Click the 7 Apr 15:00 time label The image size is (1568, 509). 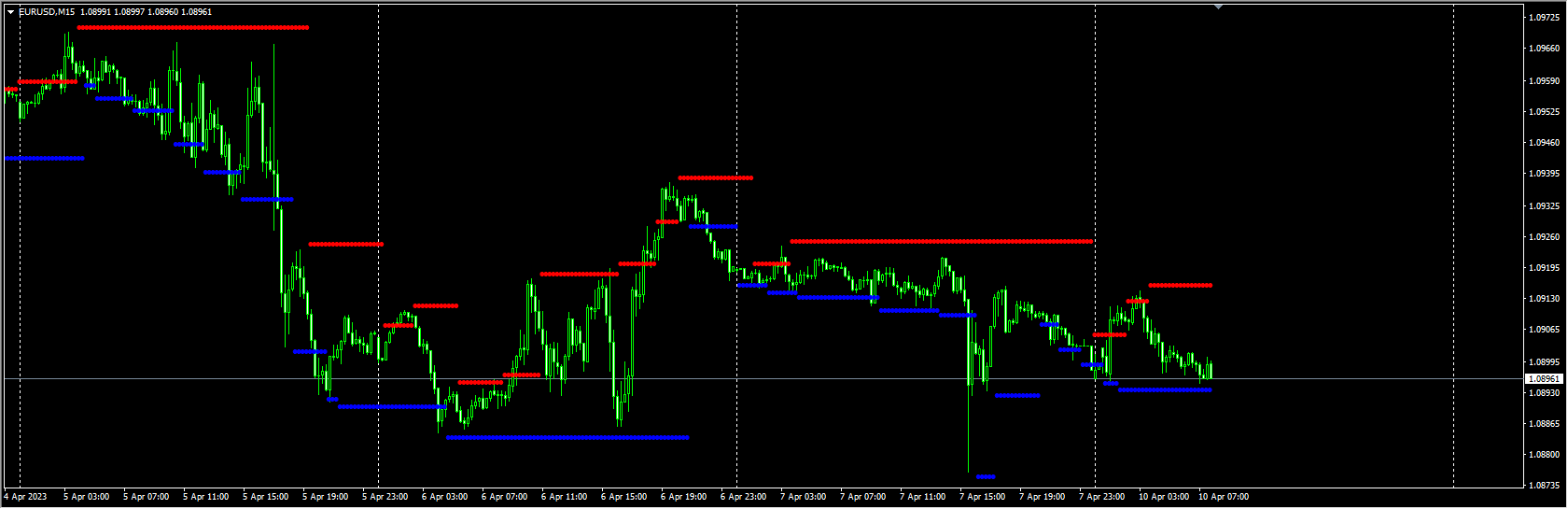point(983,497)
